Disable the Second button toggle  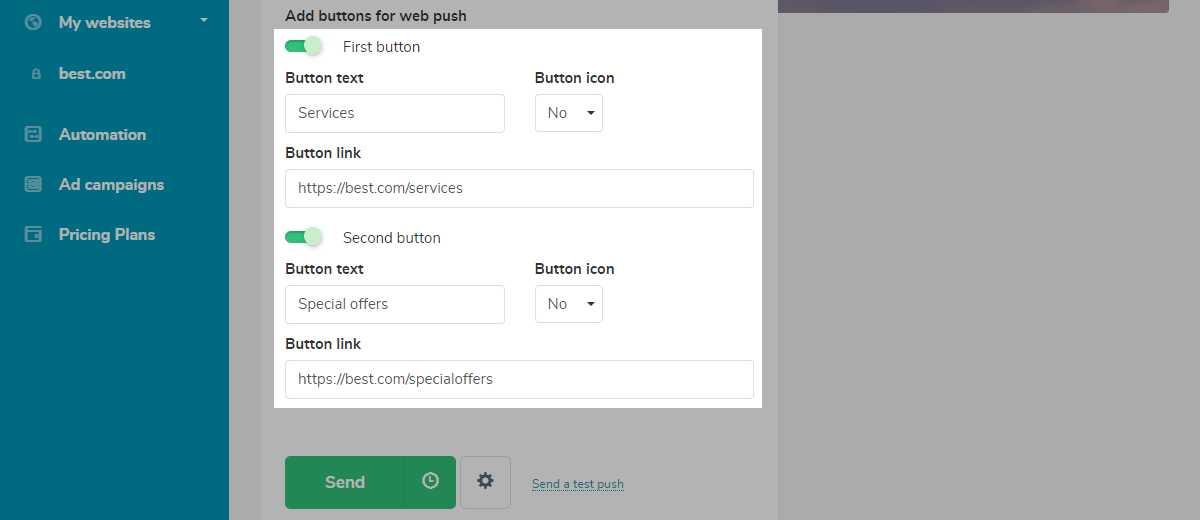click(x=304, y=237)
